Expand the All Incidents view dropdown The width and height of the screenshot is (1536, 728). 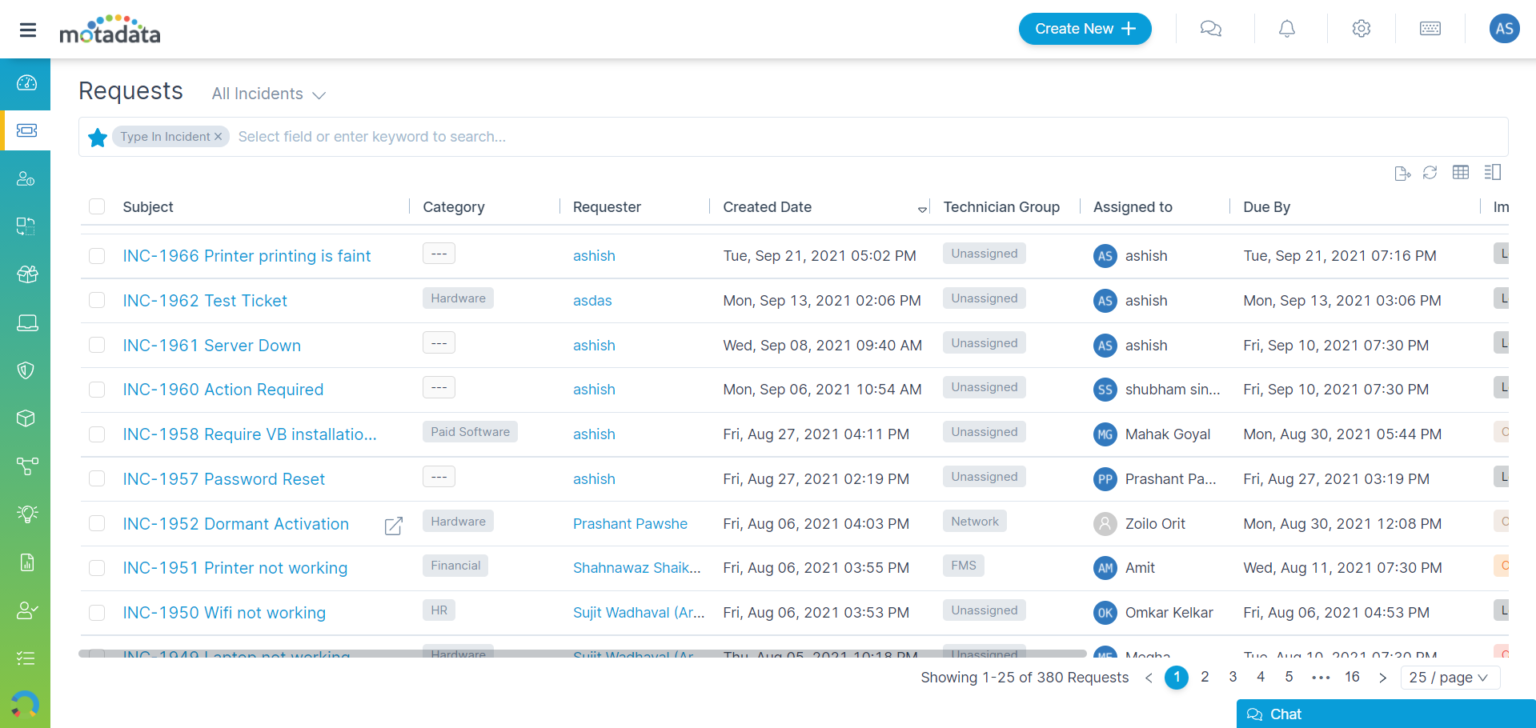[268, 94]
